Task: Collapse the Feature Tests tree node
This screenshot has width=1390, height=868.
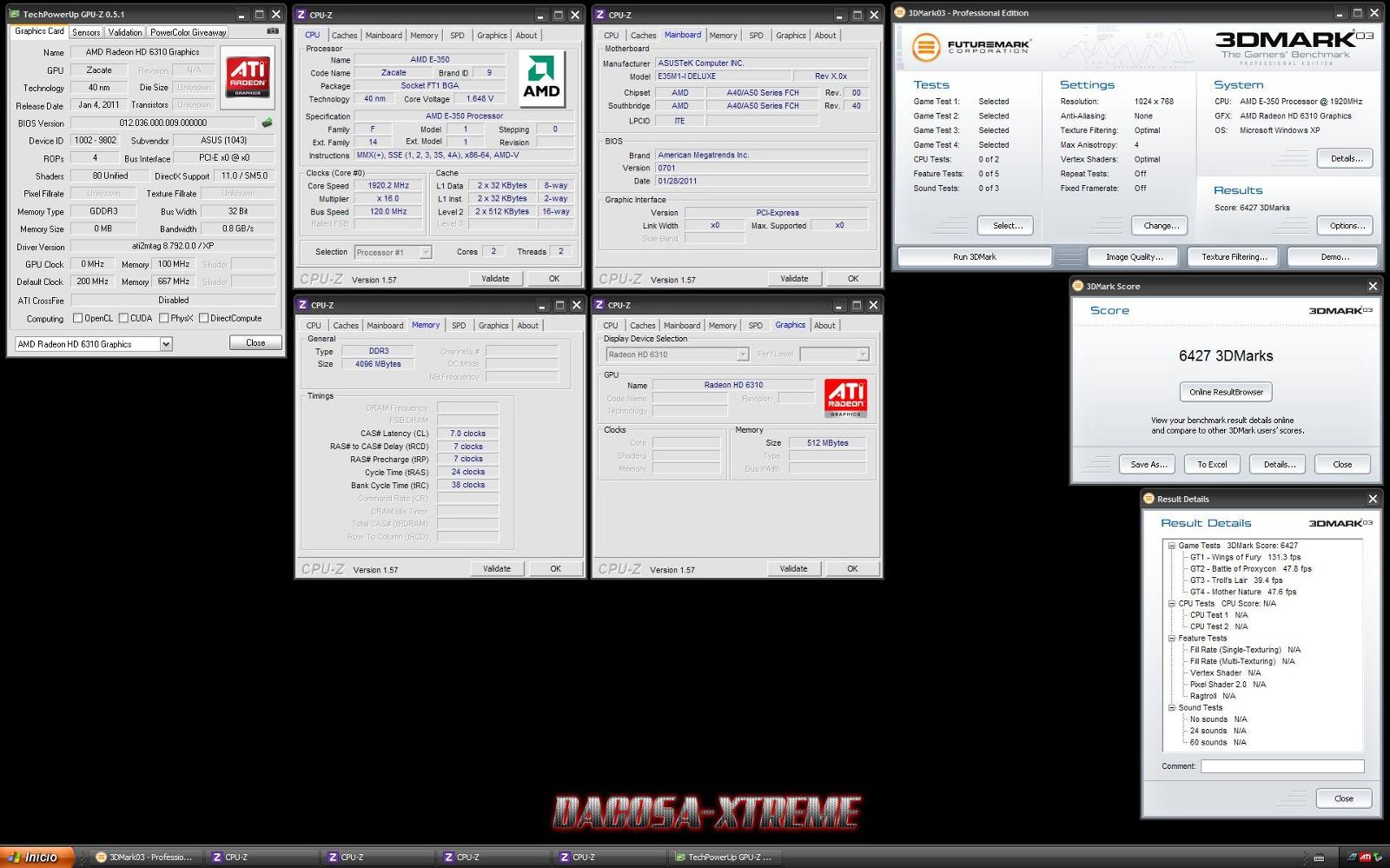Action: coord(1171,638)
